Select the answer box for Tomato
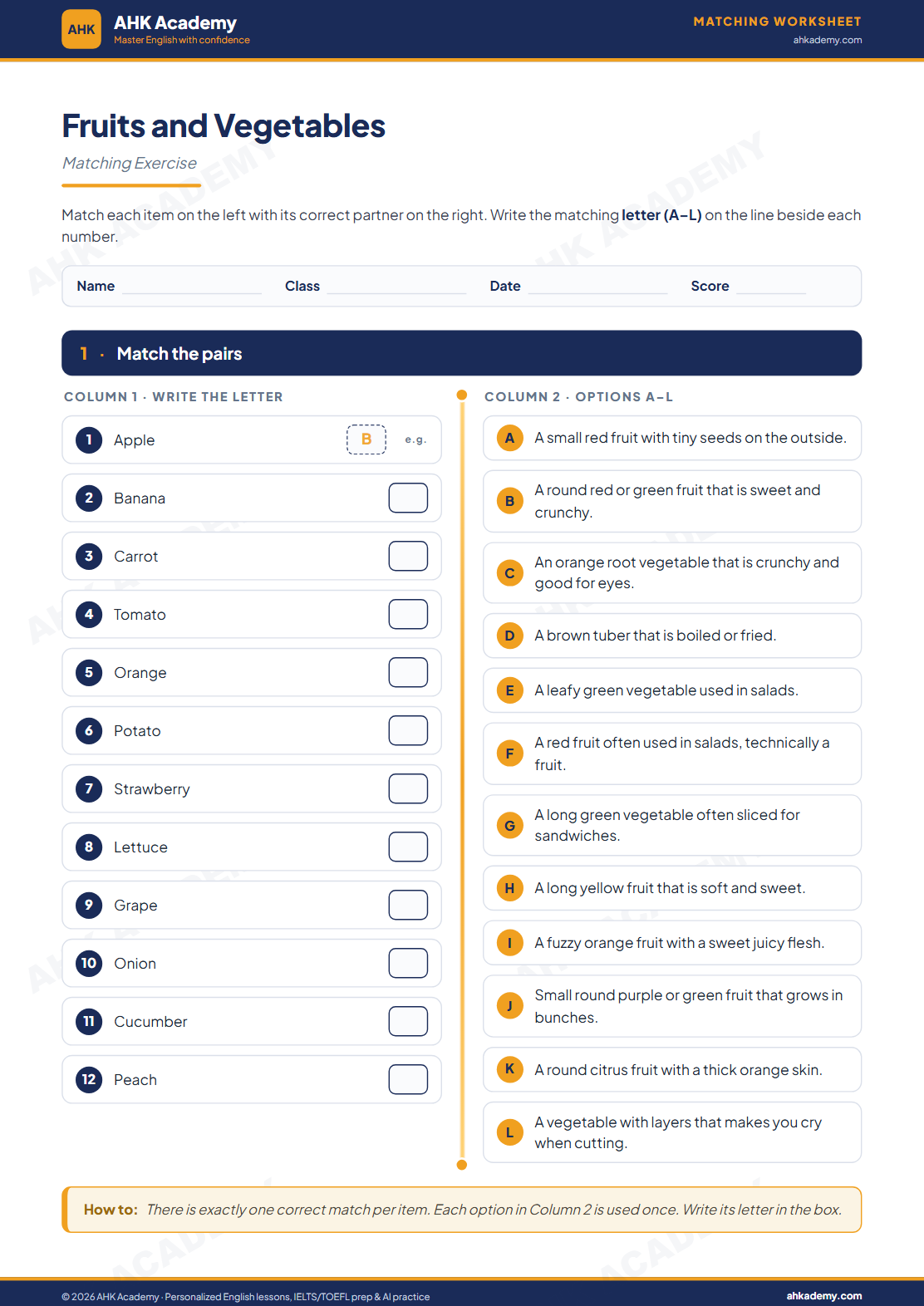This screenshot has height=1306, width=924. [x=408, y=614]
